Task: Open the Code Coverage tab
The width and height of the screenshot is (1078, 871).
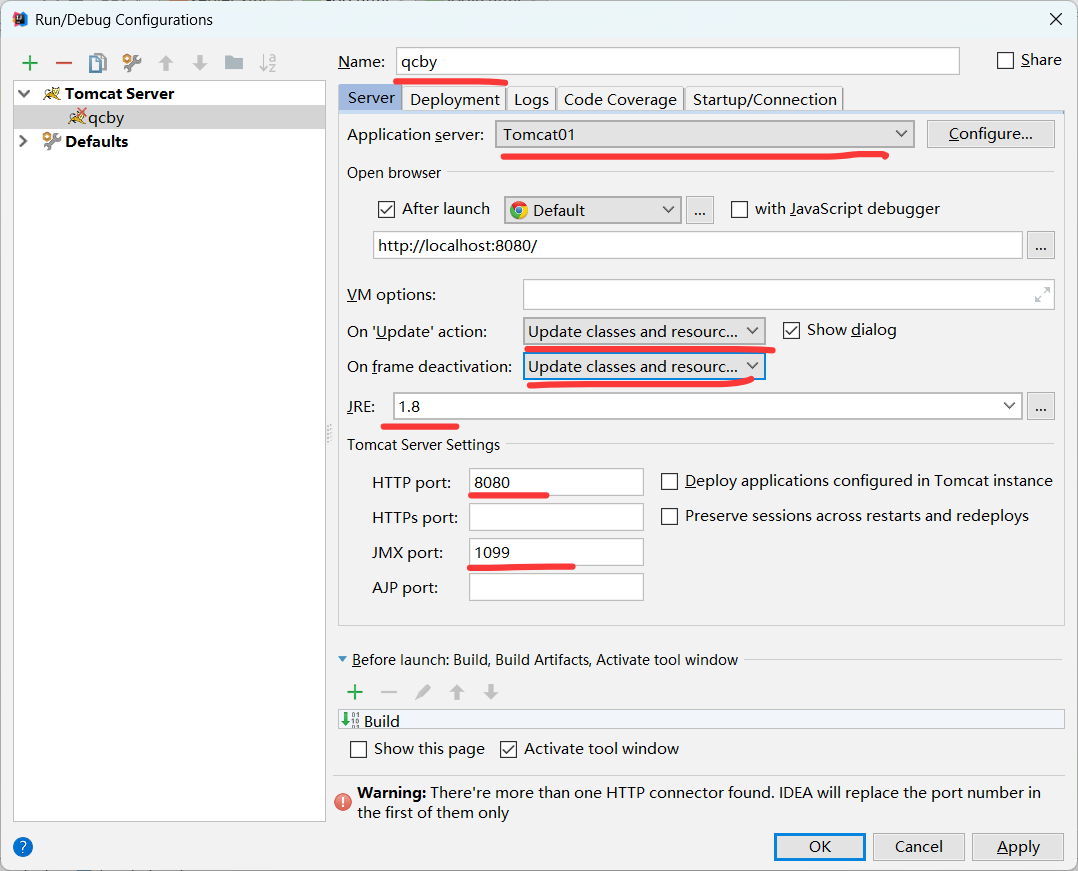Action: coord(620,100)
